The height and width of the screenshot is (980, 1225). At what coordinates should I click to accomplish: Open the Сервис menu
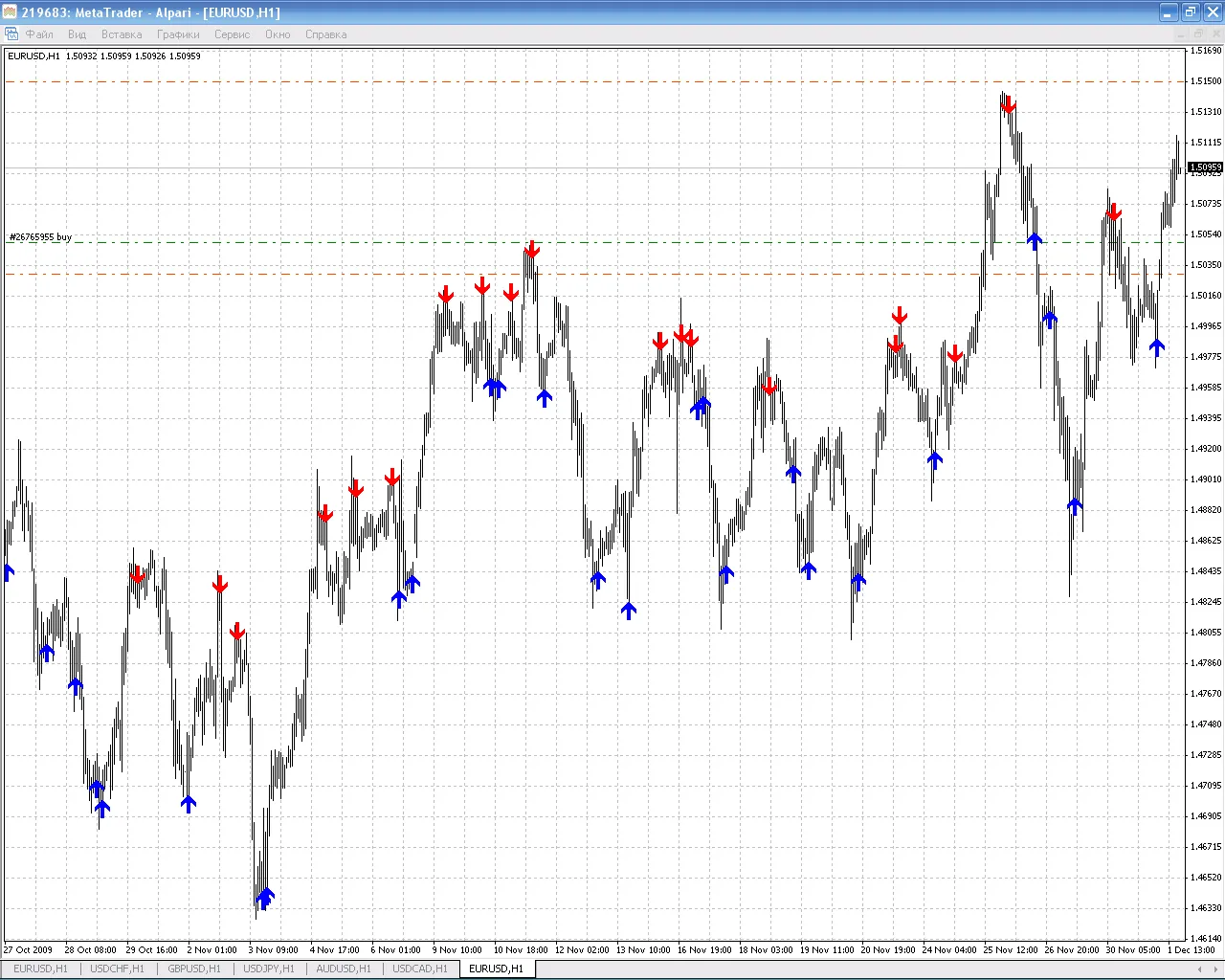232,34
